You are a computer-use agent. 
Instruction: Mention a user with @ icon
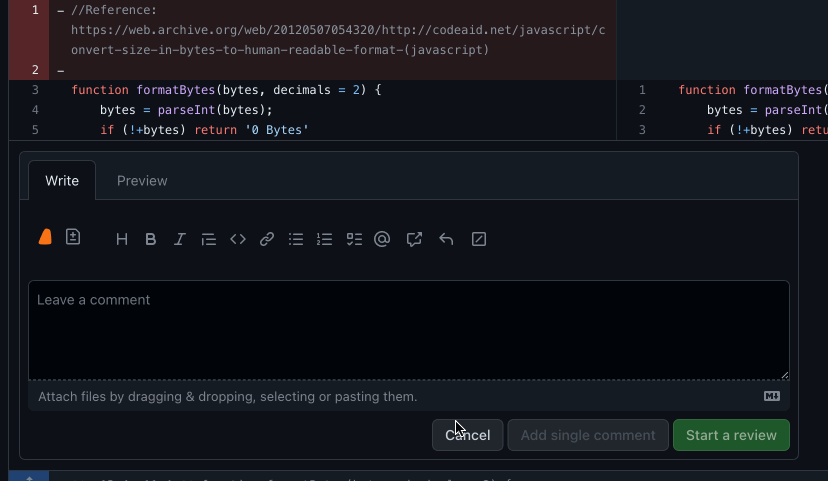pyautogui.click(x=382, y=239)
